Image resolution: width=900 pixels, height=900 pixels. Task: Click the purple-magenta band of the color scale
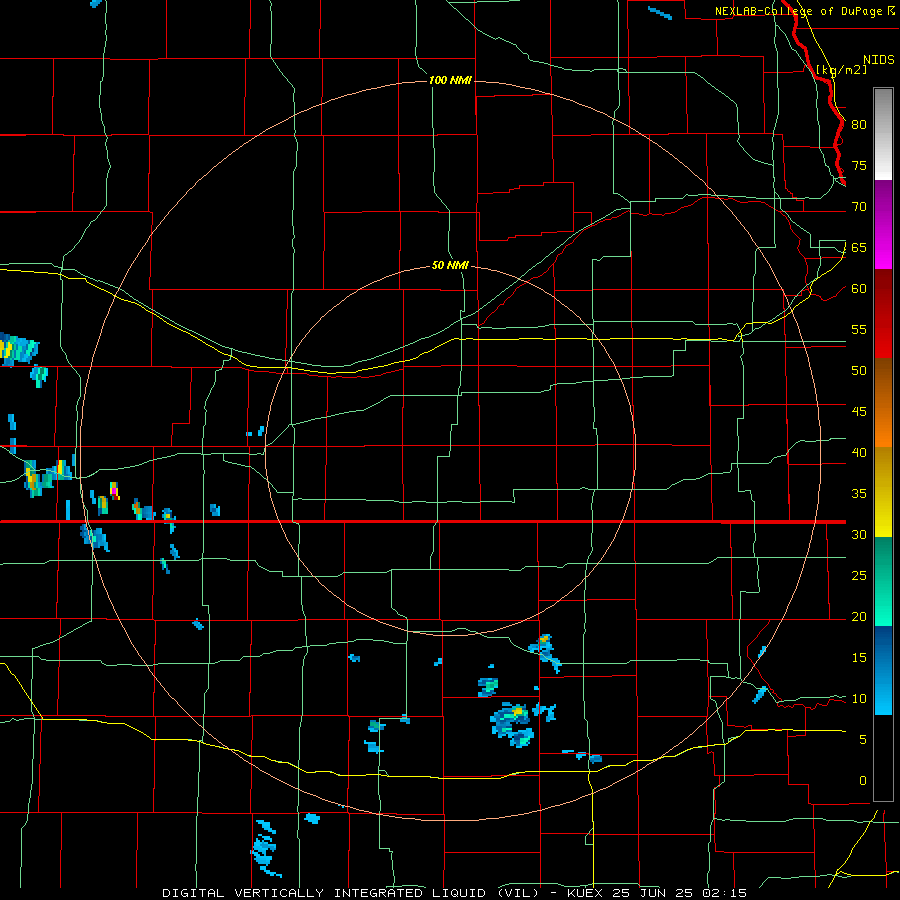tap(884, 225)
